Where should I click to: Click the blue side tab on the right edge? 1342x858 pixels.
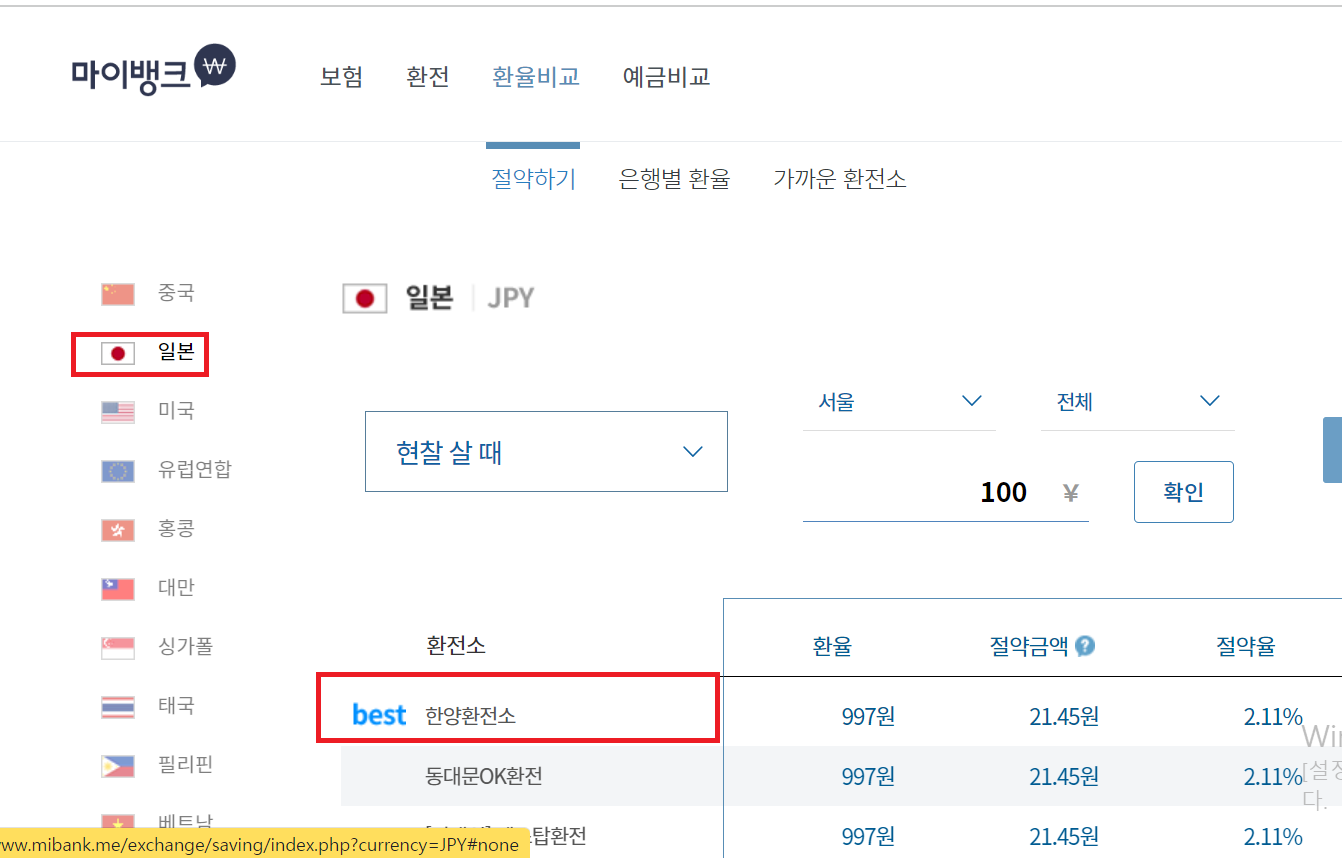pos(1332,450)
